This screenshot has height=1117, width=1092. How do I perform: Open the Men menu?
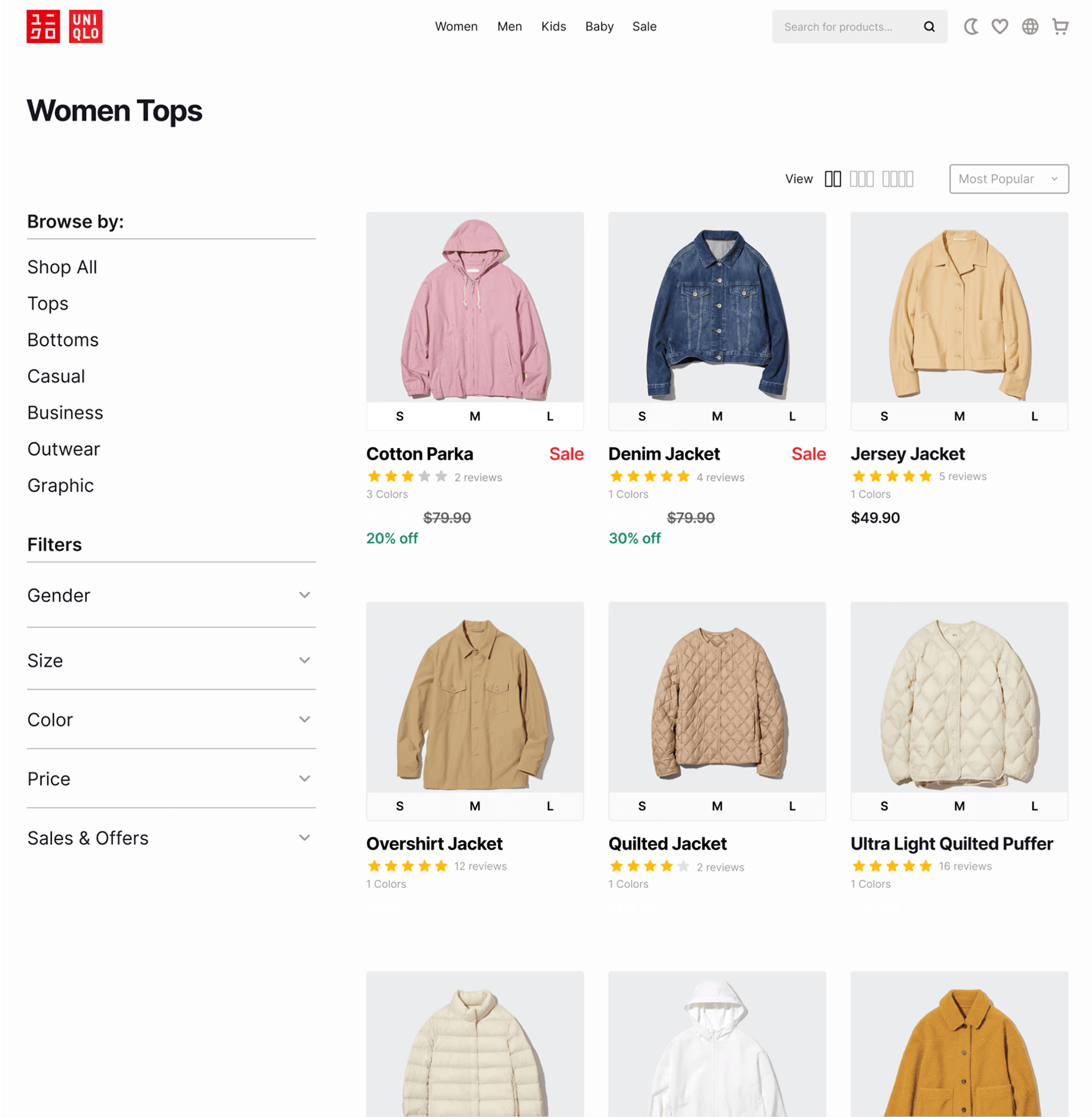509,26
